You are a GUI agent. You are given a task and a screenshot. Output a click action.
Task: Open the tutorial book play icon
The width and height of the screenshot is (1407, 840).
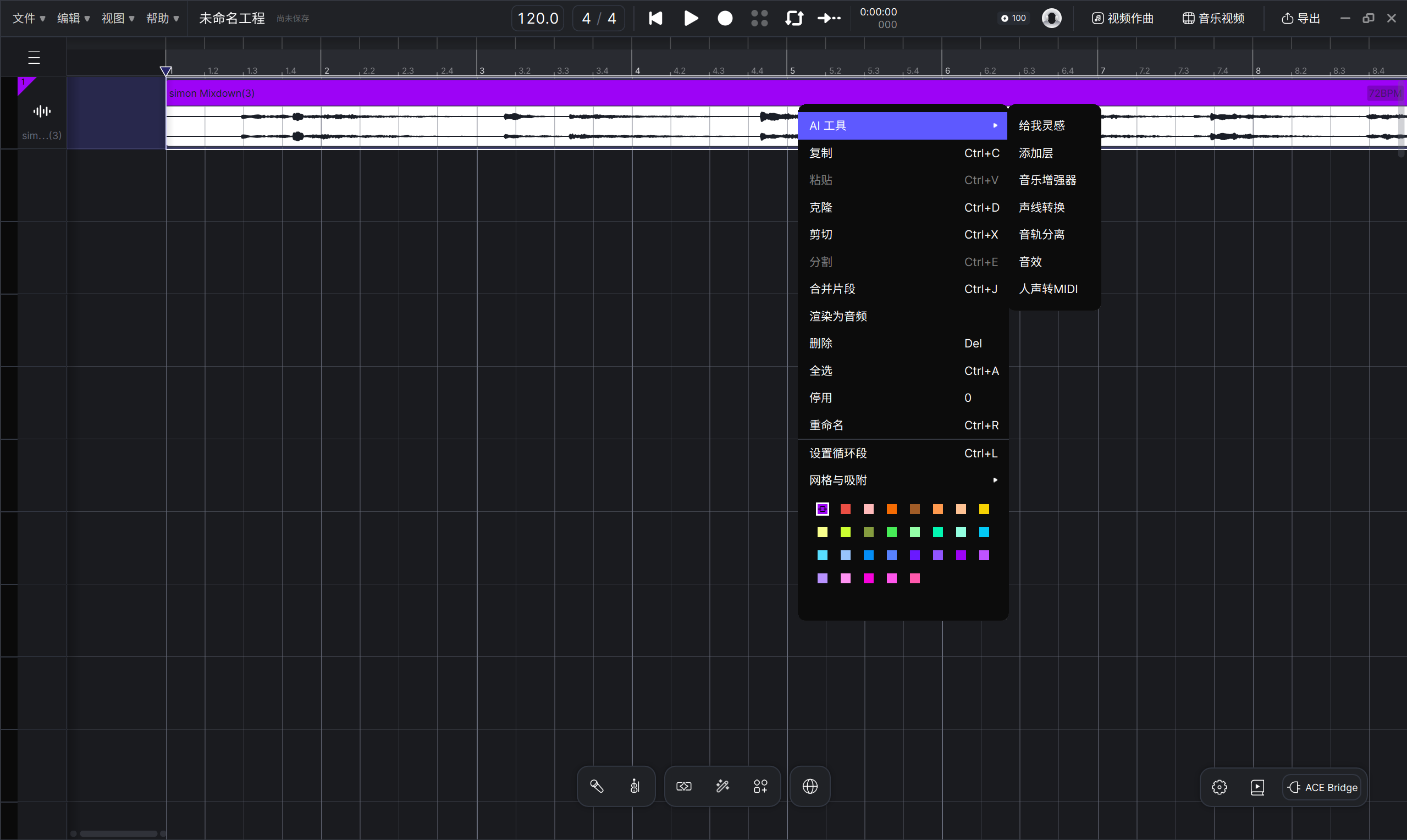click(1257, 787)
